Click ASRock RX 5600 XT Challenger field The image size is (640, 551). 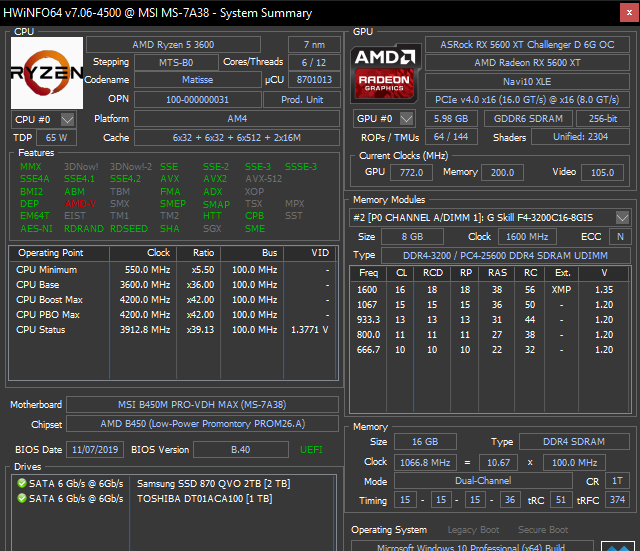click(527, 44)
